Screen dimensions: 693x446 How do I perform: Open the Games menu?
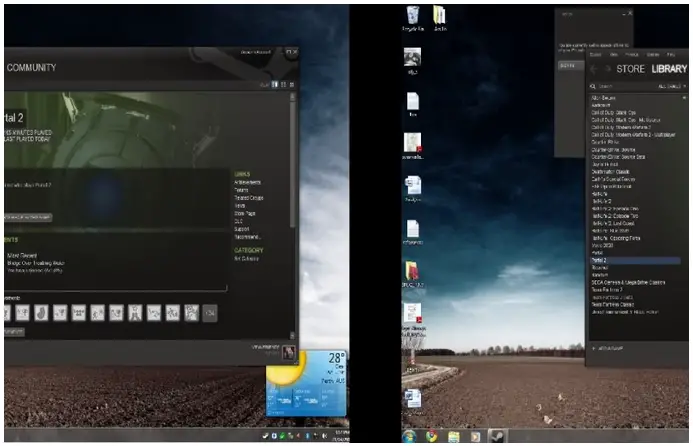pos(653,55)
